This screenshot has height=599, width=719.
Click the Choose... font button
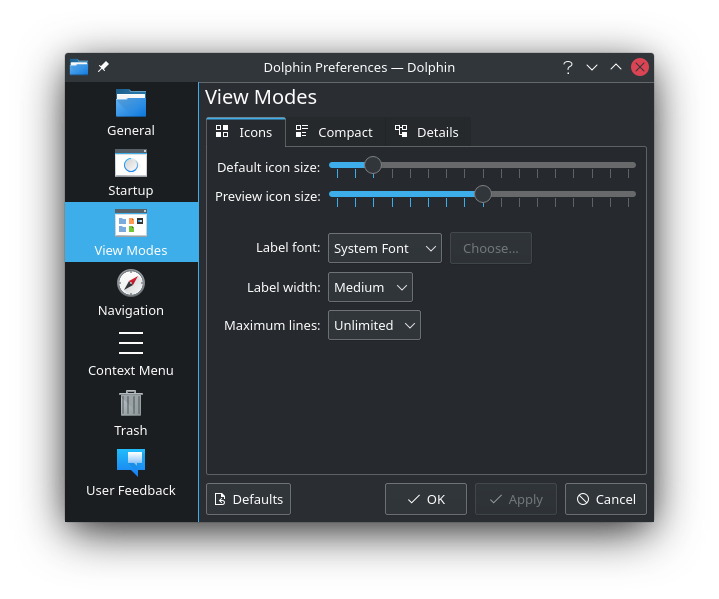click(x=491, y=248)
